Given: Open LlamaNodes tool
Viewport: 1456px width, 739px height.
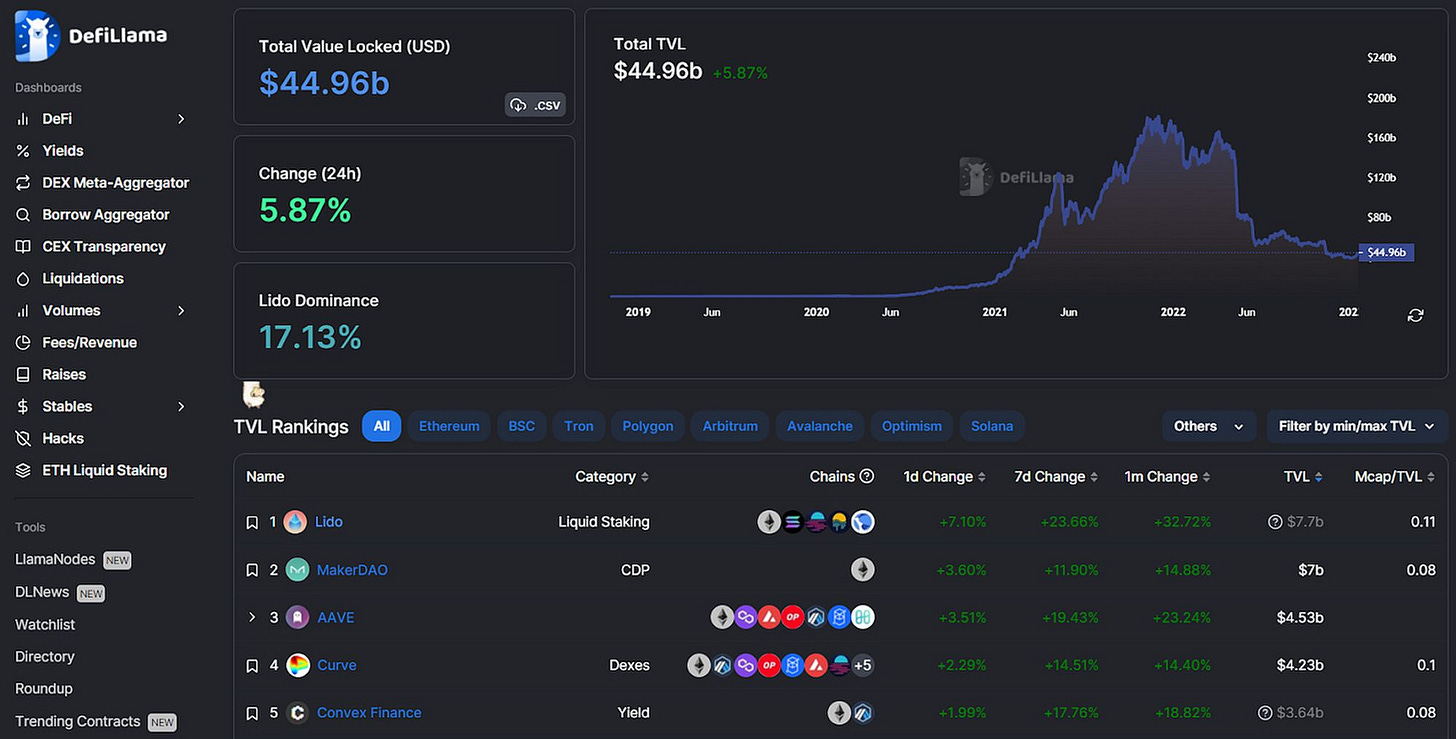Looking at the screenshot, I should [55, 560].
